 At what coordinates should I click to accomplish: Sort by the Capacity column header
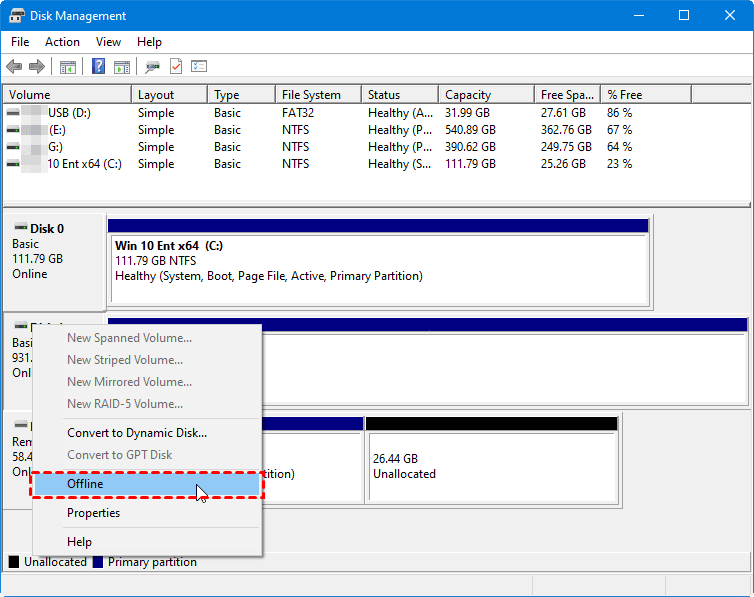pyautogui.click(x=468, y=95)
